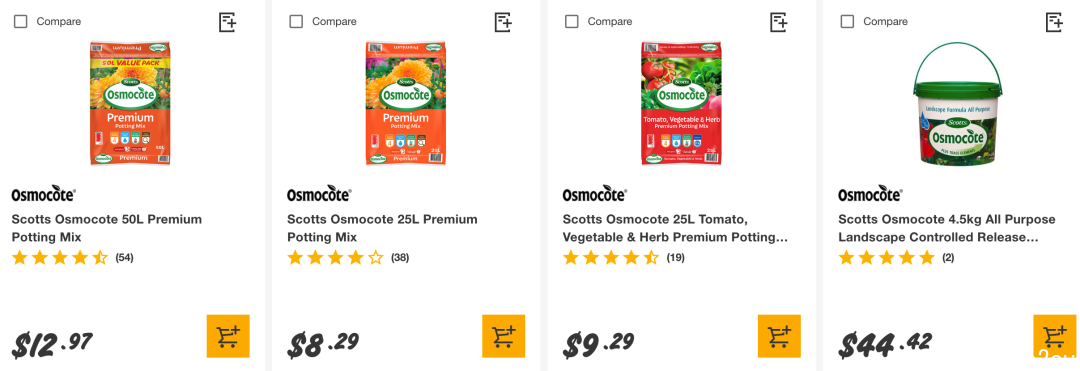Open the 38 reviews star rating
Image resolution: width=1080 pixels, height=371 pixels.
(x=348, y=258)
